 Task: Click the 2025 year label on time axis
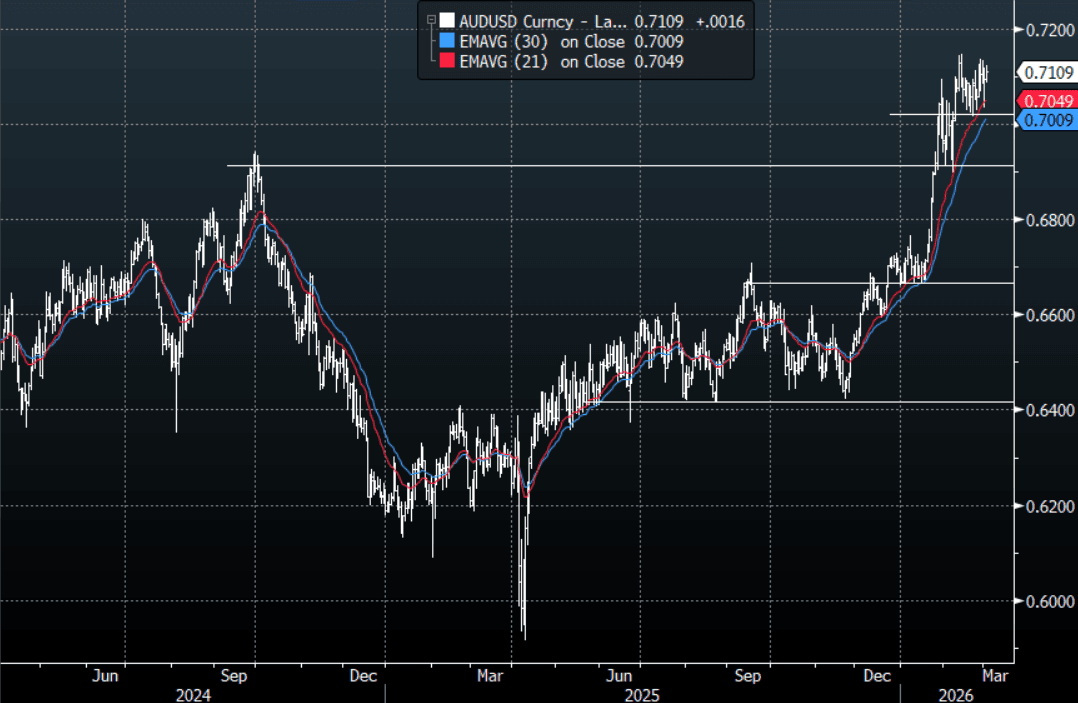click(x=641, y=695)
